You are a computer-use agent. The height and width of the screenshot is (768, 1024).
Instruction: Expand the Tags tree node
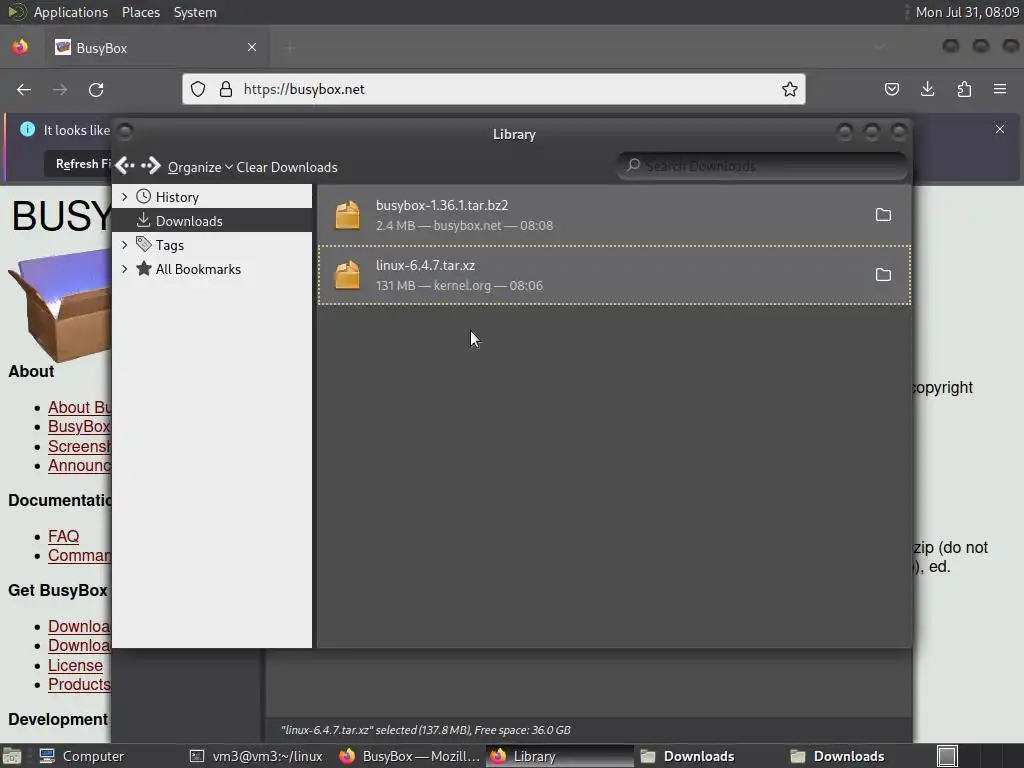coord(124,245)
